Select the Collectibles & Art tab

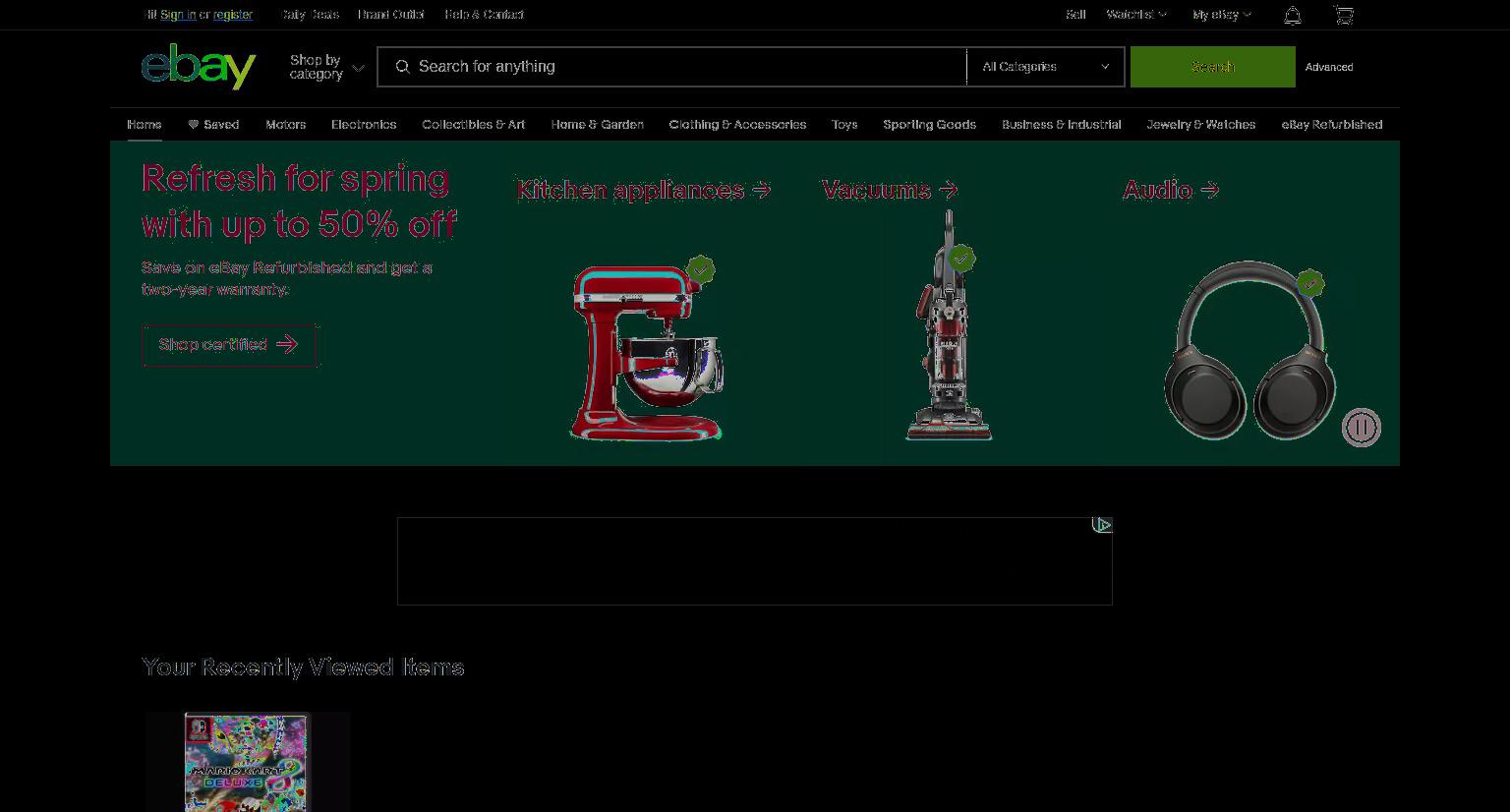(473, 125)
